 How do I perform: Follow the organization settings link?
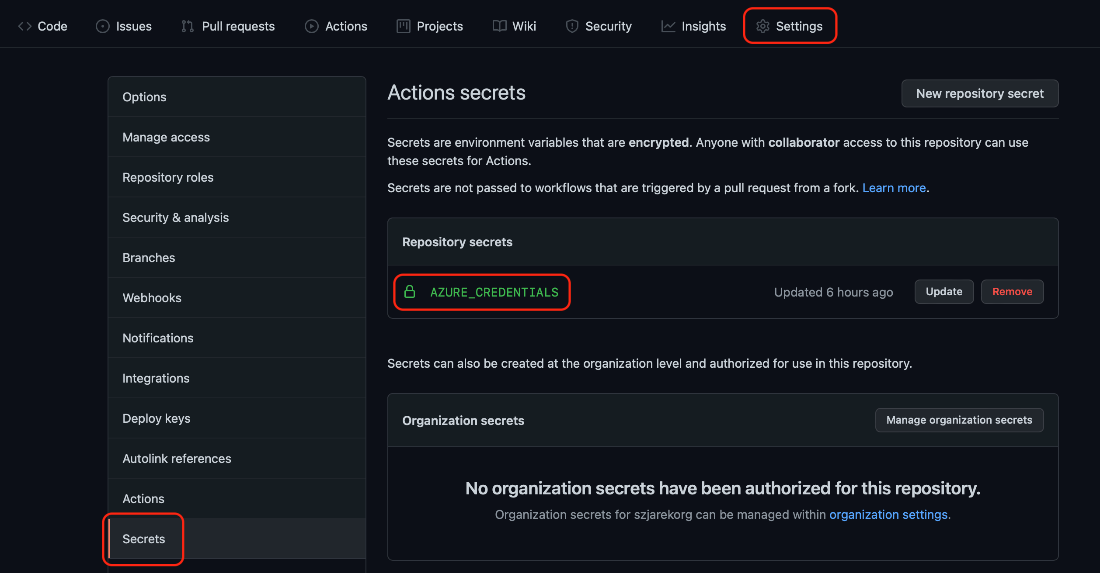(x=888, y=515)
